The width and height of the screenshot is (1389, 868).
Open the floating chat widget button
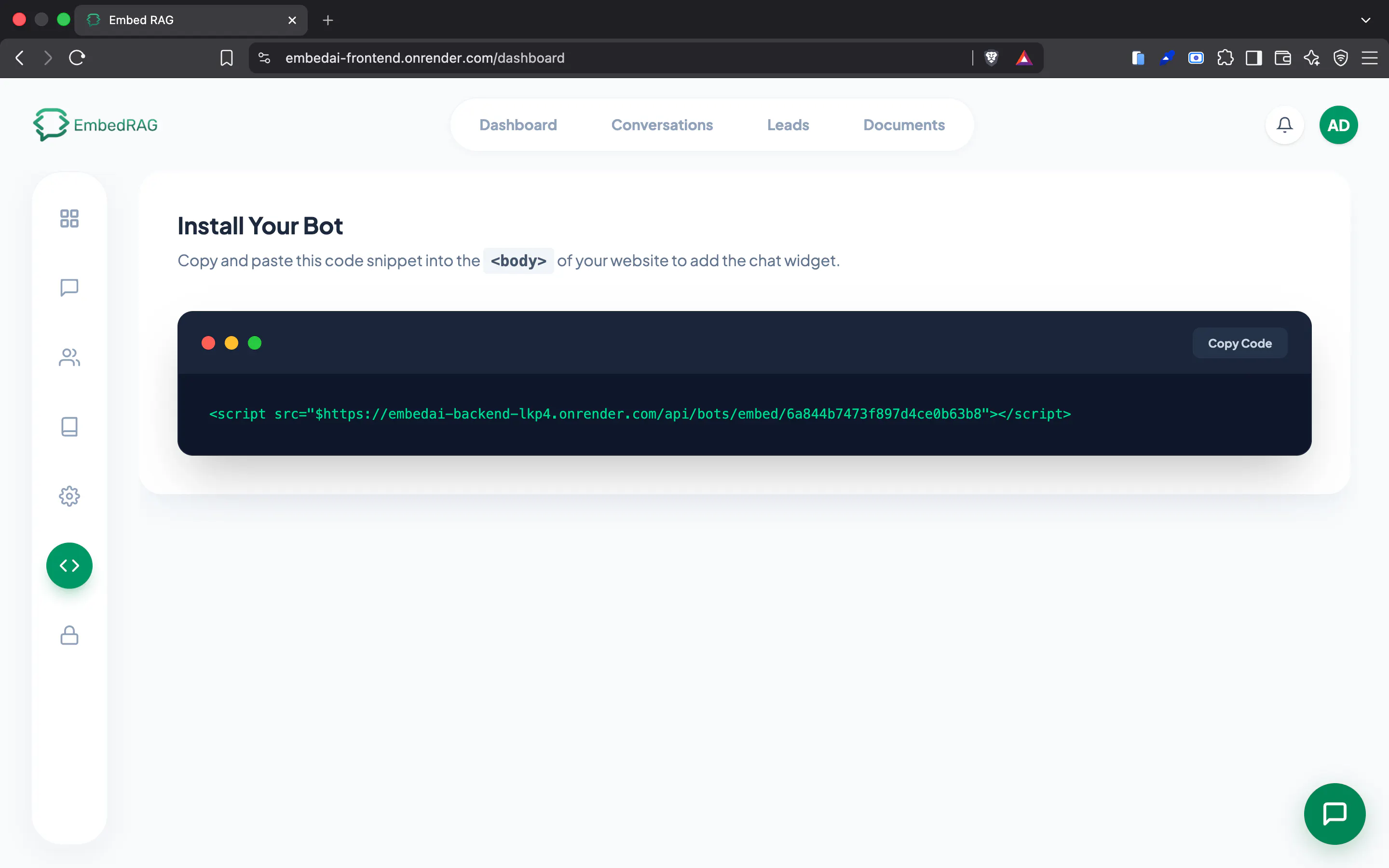pos(1335,814)
